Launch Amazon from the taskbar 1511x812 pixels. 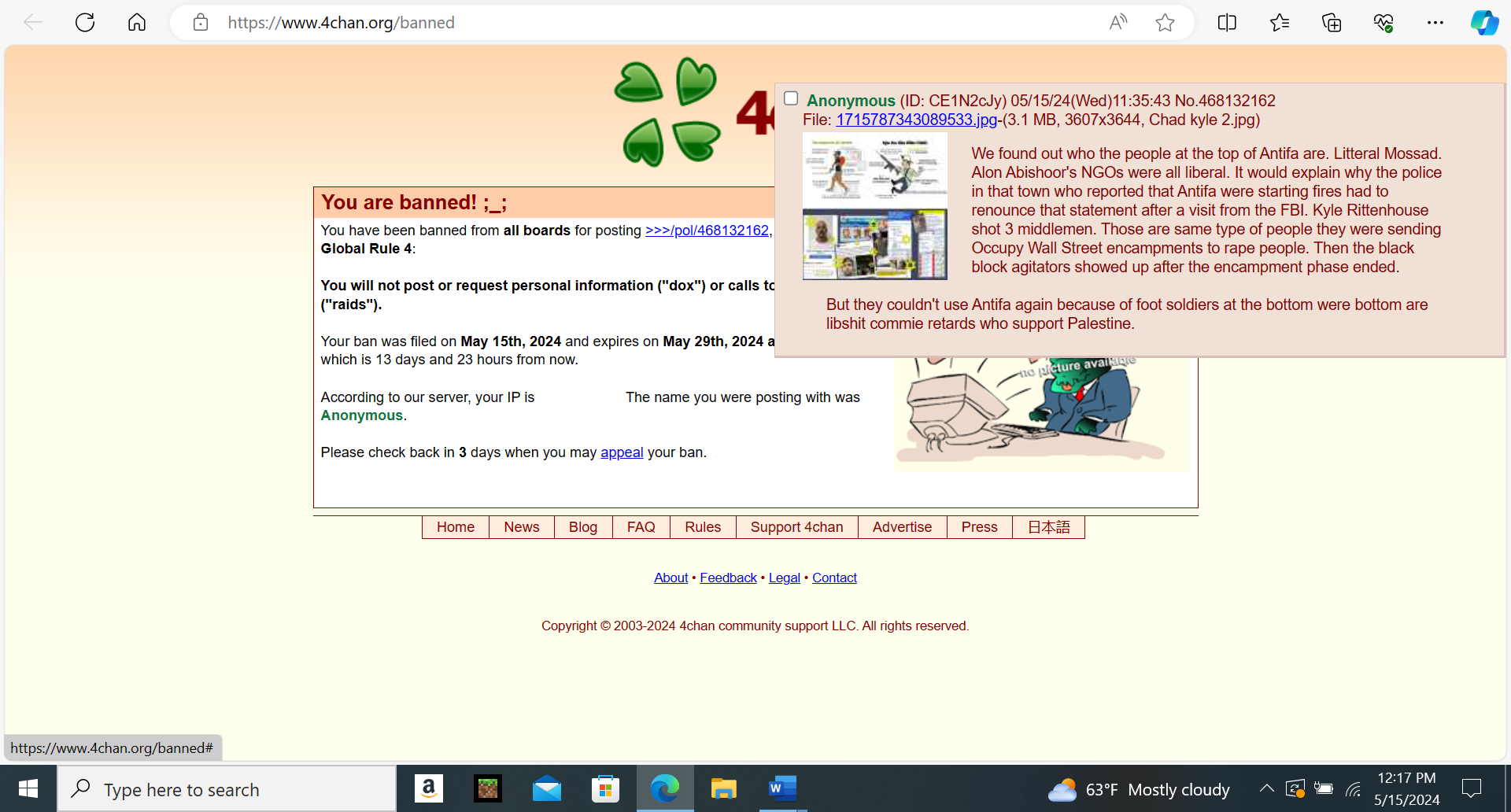click(x=429, y=788)
